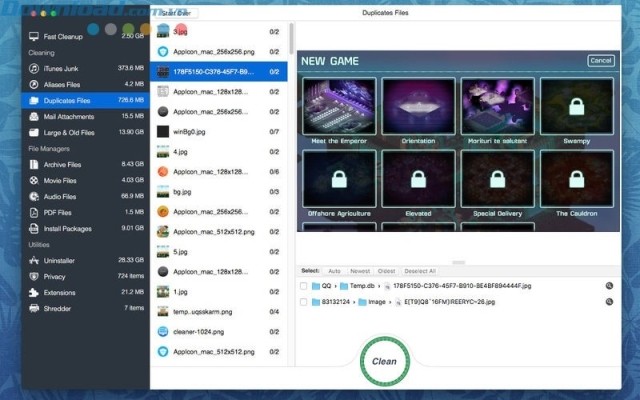Select the 178F5150-C376-45F7 list row
This screenshot has width=640, height=400.
(x=219, y=71)
